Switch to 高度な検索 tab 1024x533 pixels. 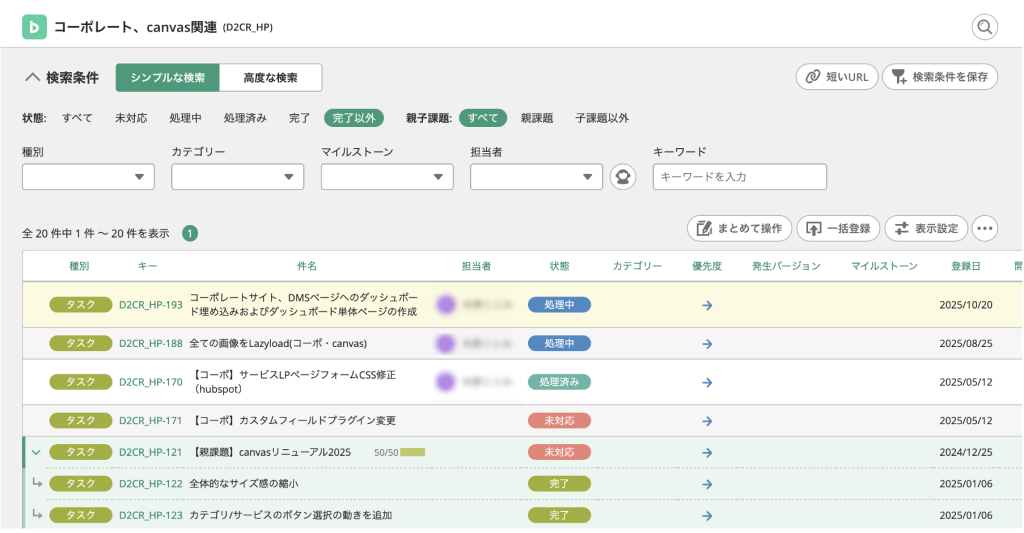pyautogui.click(x=270, y=77)
